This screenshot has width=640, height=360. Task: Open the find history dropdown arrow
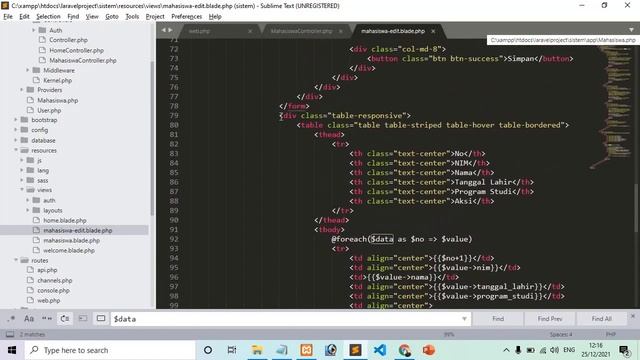pos(464,319)
